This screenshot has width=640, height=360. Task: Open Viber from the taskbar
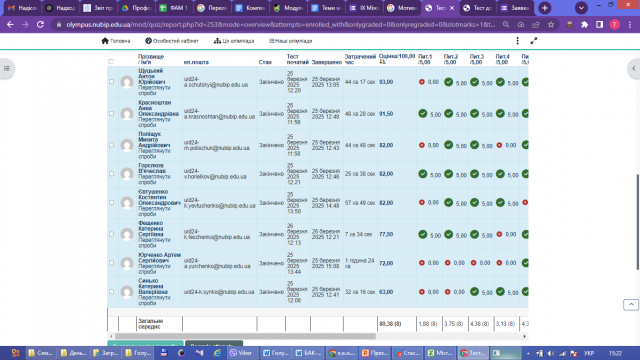tap(241, 353)
